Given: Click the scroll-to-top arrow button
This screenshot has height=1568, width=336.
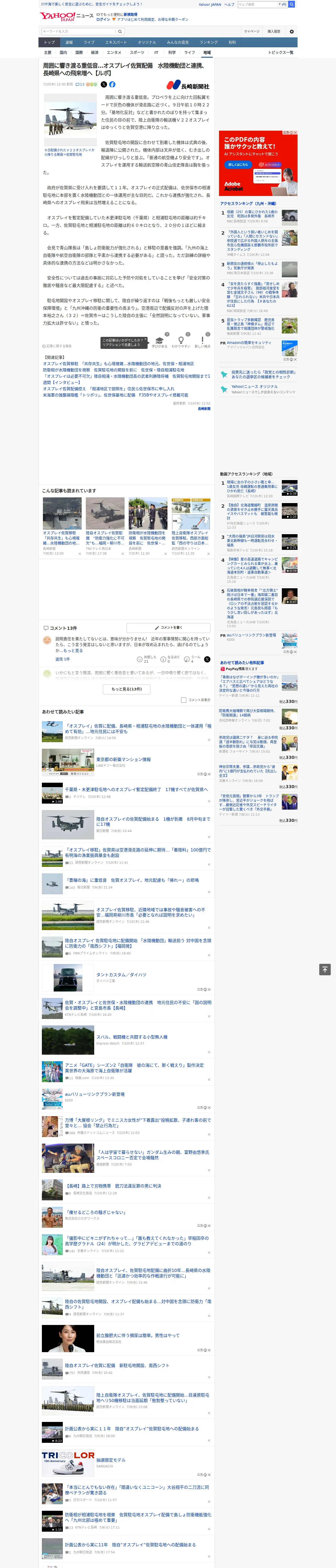Looking at the screenshot, I should click(x=325, y=970).
